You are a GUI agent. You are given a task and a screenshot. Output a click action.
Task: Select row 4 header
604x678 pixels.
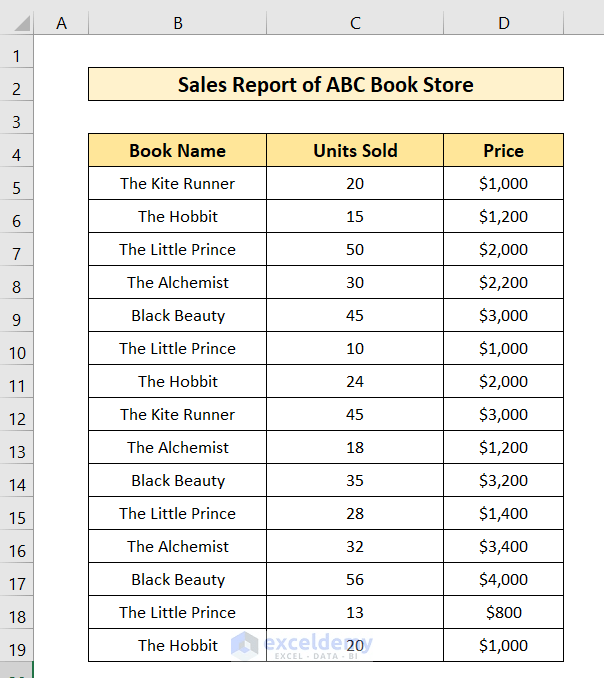pos(17,155)
